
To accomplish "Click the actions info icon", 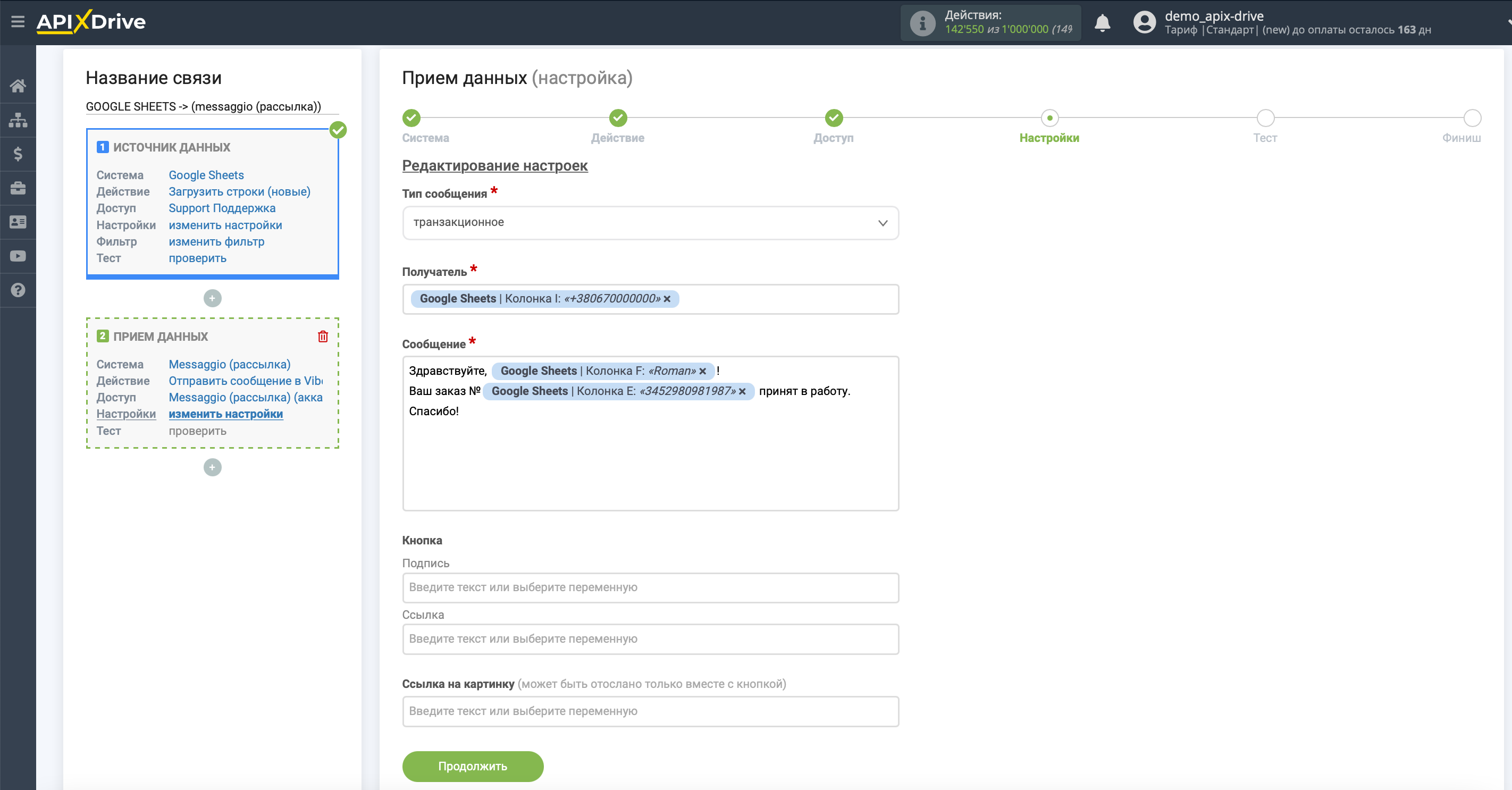I will (x=922, y=23).
